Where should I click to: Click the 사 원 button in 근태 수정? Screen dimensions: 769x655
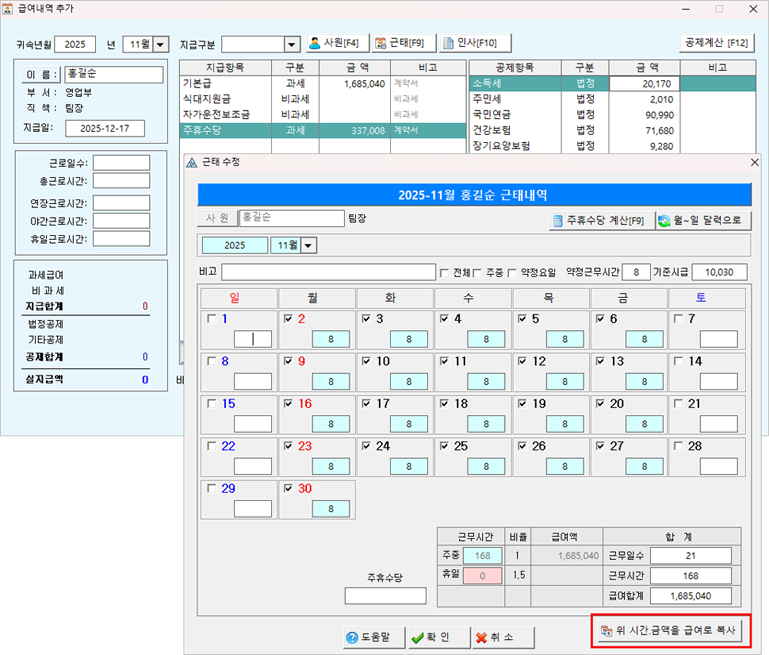click(217, 218)
